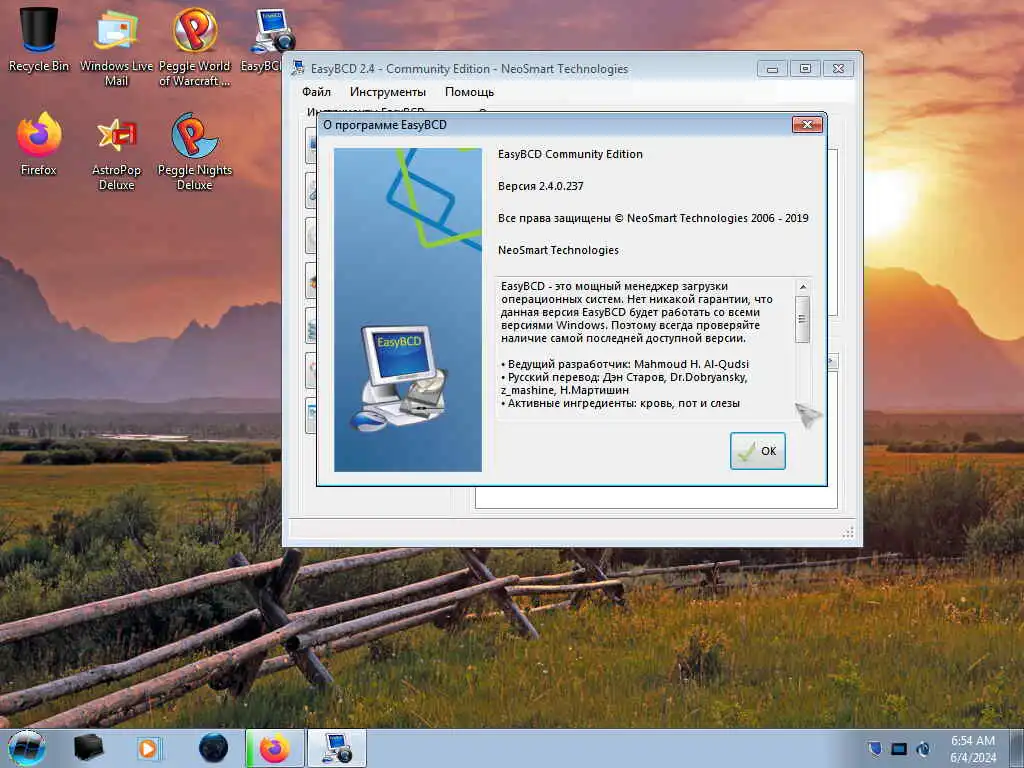Screen dimensions: 1024x768
Task: Minimize the EasyBCD main window
Action: (772, 69)
